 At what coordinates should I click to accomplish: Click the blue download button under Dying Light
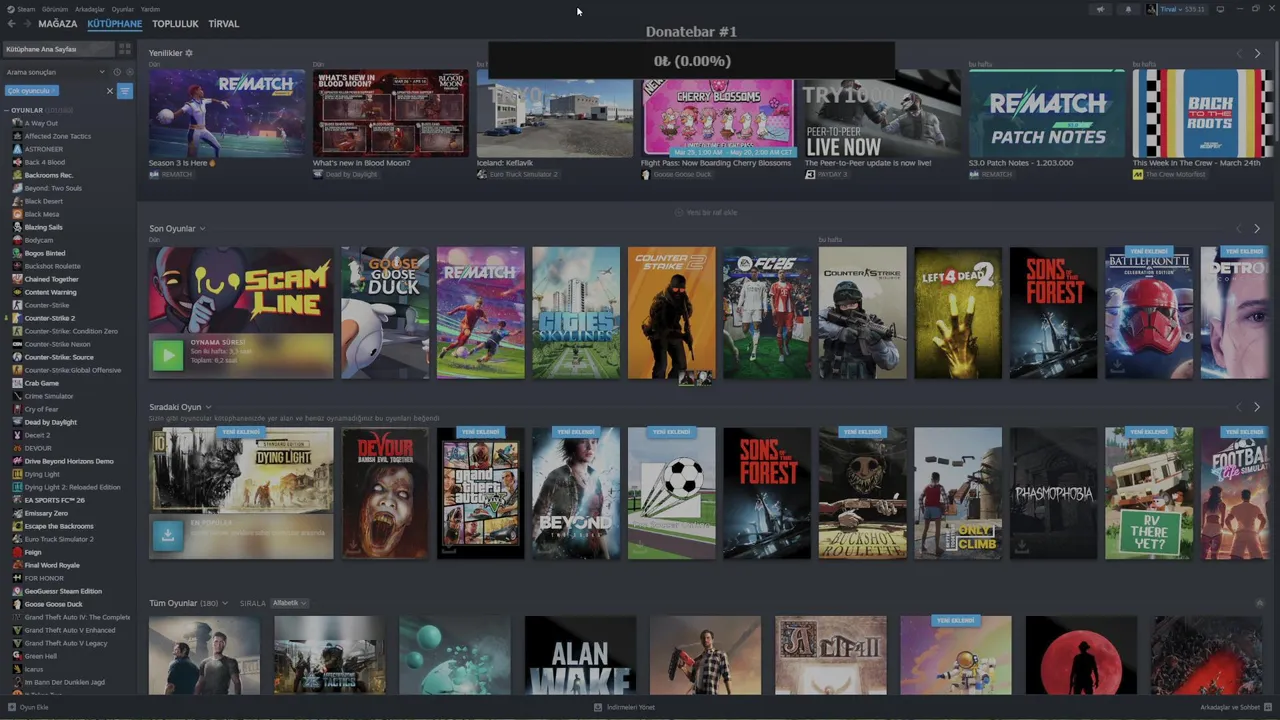168,535
